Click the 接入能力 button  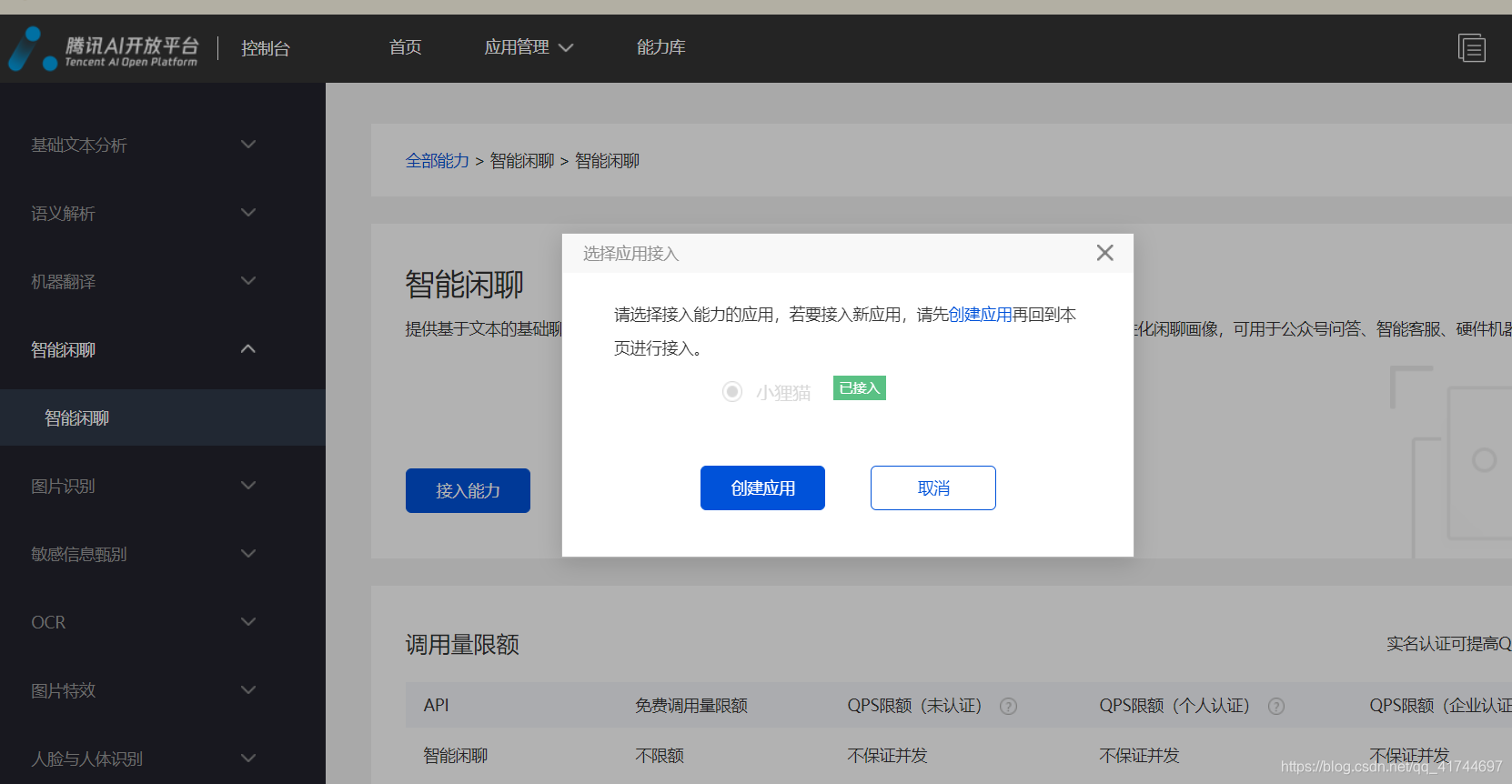pos(468,490)
